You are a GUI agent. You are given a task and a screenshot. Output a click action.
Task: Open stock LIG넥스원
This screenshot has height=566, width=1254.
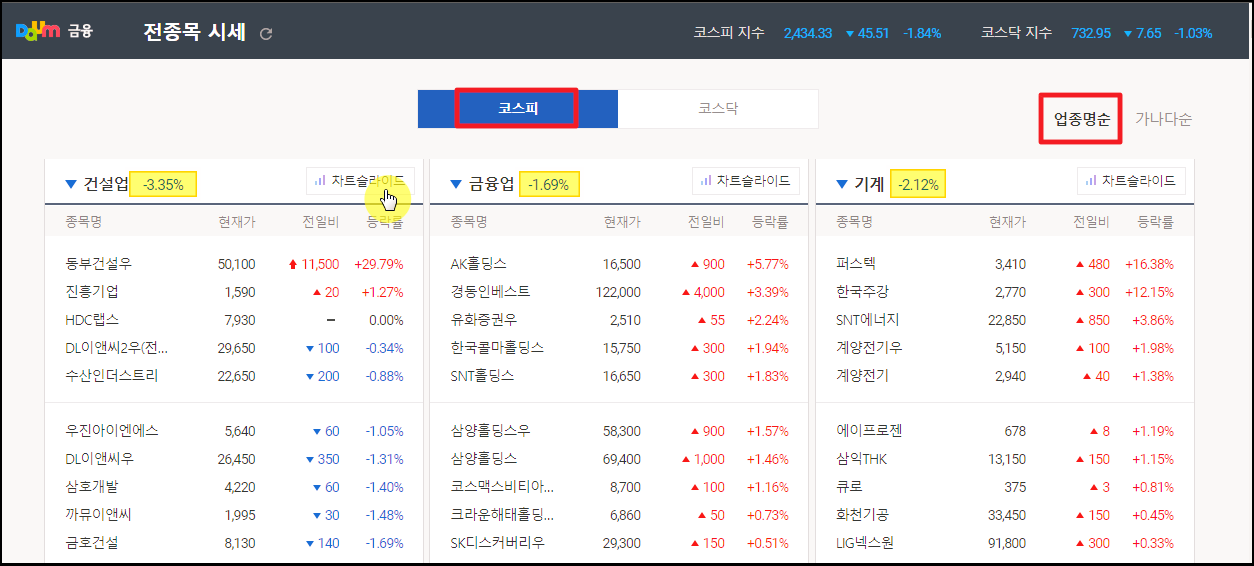click(866, 543)
